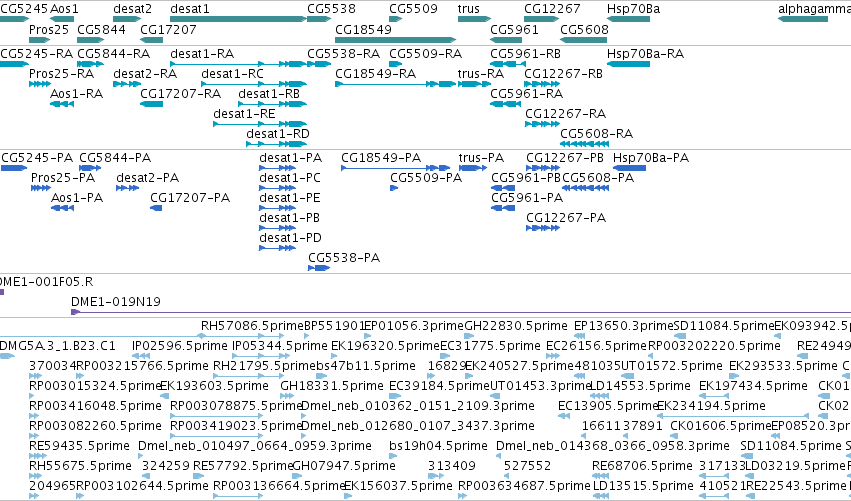
Task: Click the CG18549 gene feature
Action: [395, 40]
